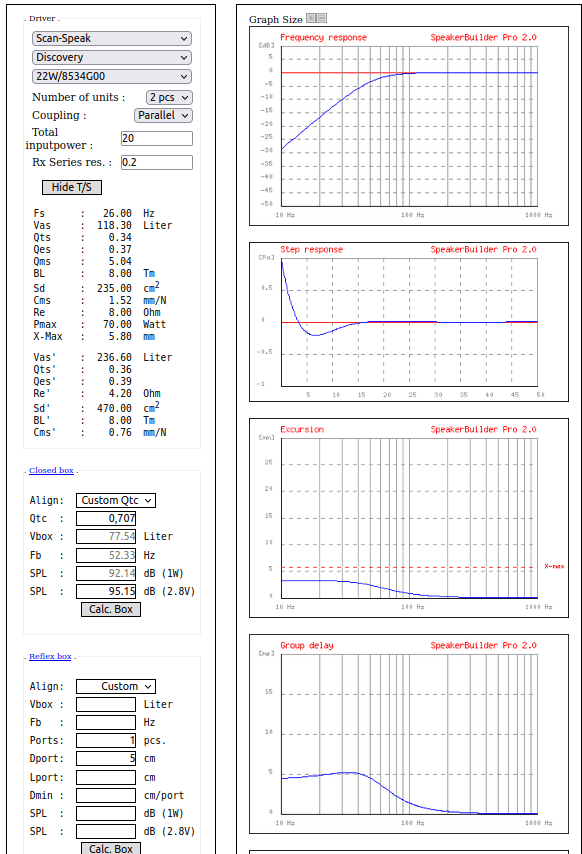Click the Reflex box Dport field
582x854 pixels.
coord(106,758)
